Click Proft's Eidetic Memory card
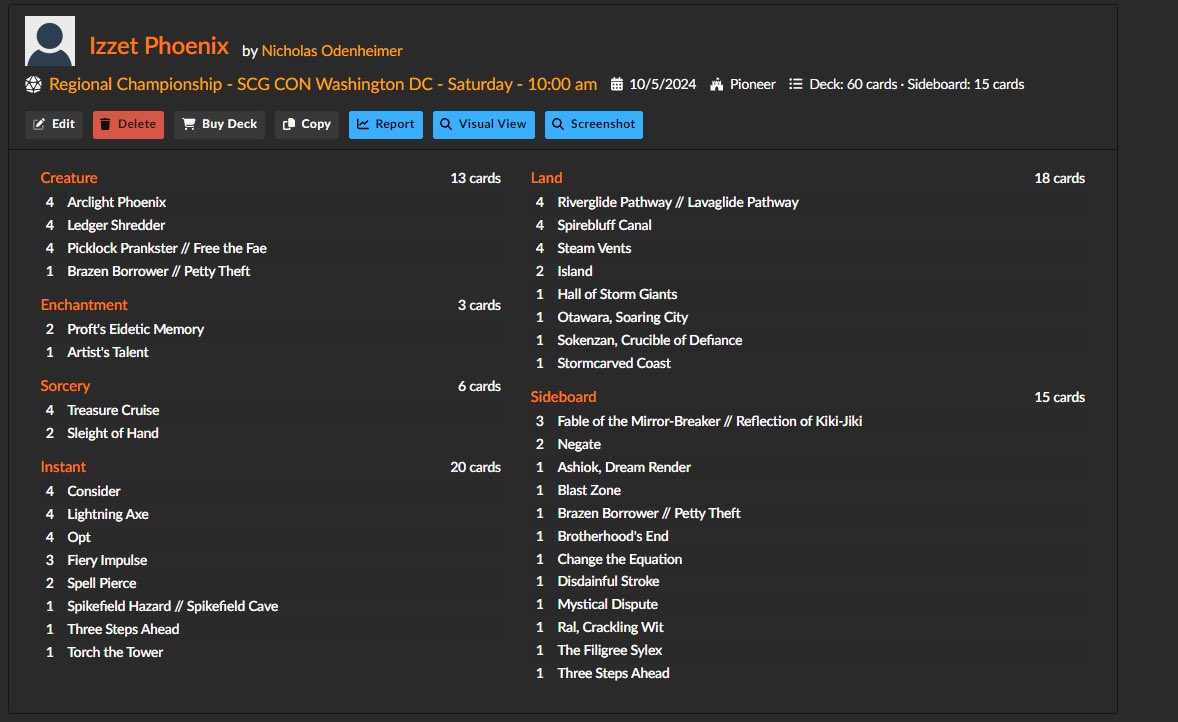Viewport: 1178px width, 722px height. pos(135,329)
